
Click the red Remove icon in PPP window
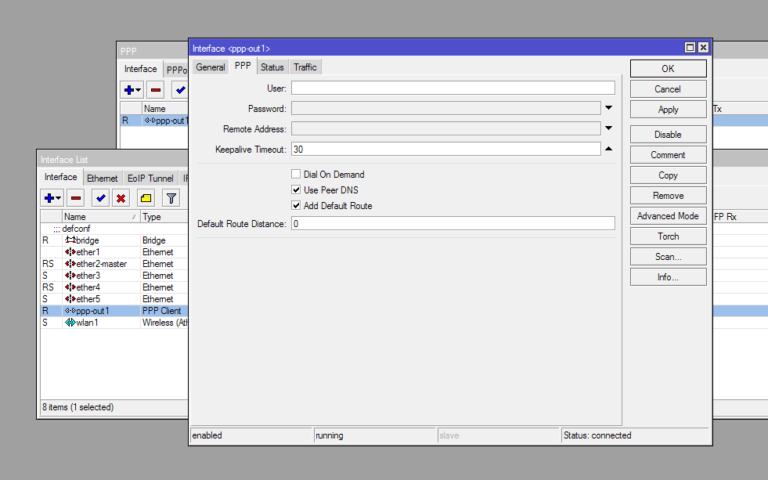[156, 90]
